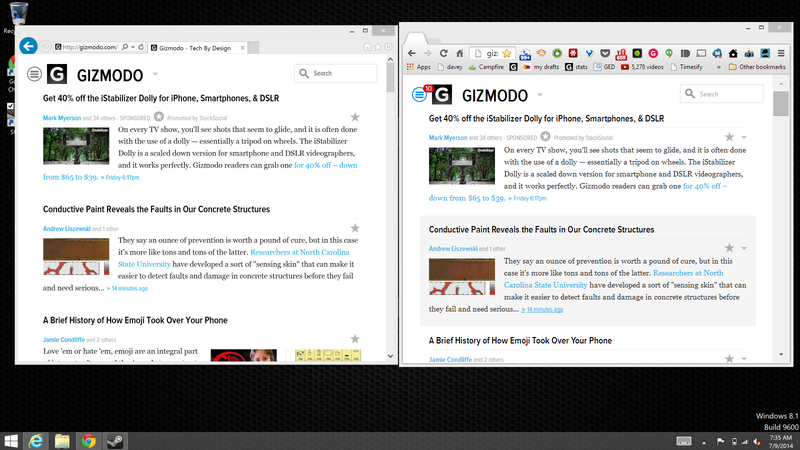Open Conductive Paint headline in IE window
The width and height of the screenshot is (800, 450).
click(x=156, y=209)
